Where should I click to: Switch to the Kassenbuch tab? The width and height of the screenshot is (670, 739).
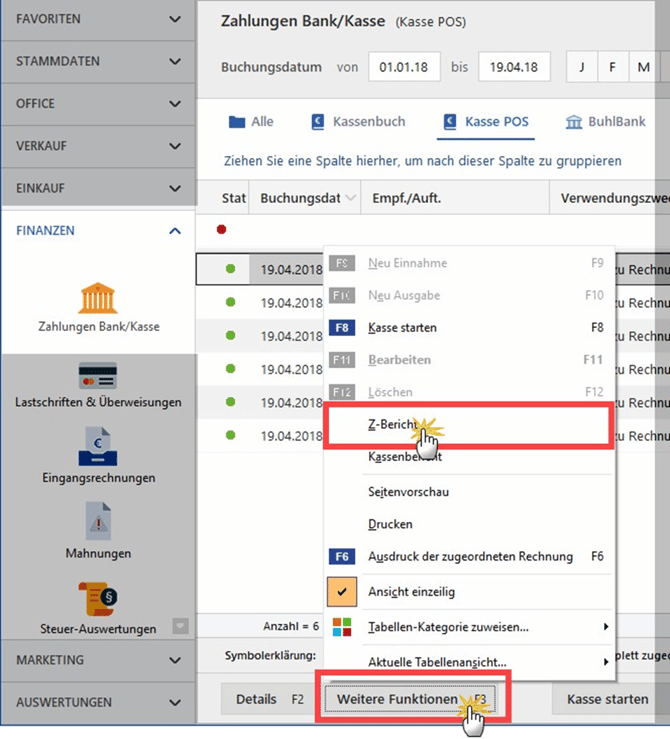pyautogui.click(x=357, y=122)
